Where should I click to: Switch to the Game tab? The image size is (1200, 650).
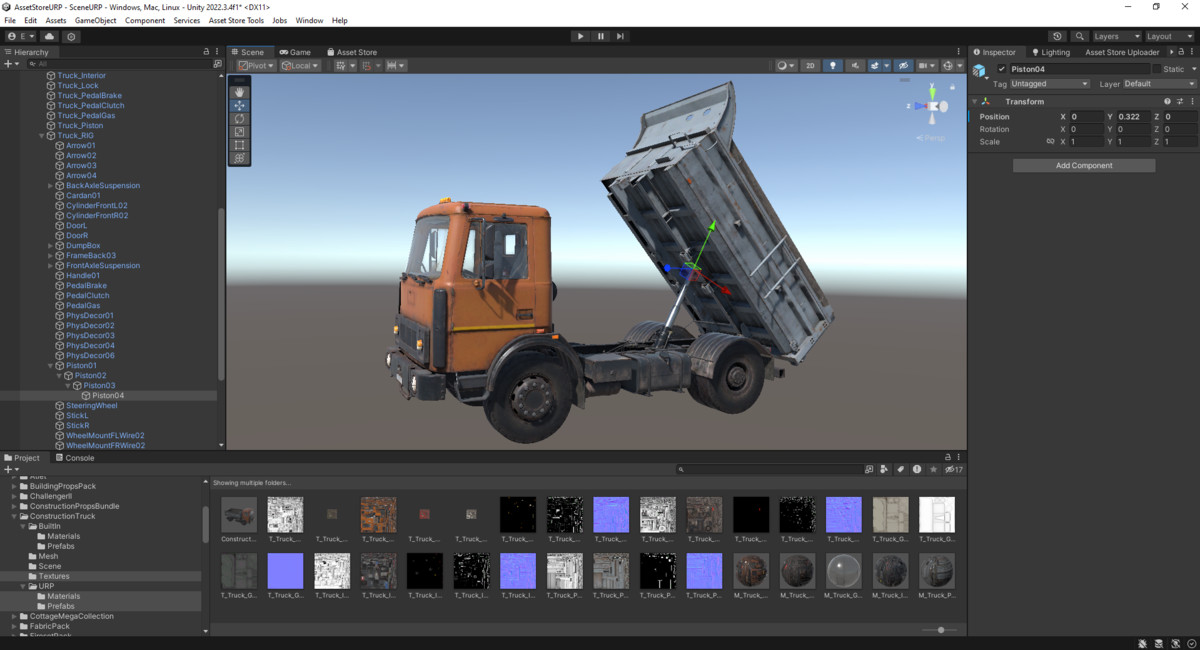click(297, 52)
